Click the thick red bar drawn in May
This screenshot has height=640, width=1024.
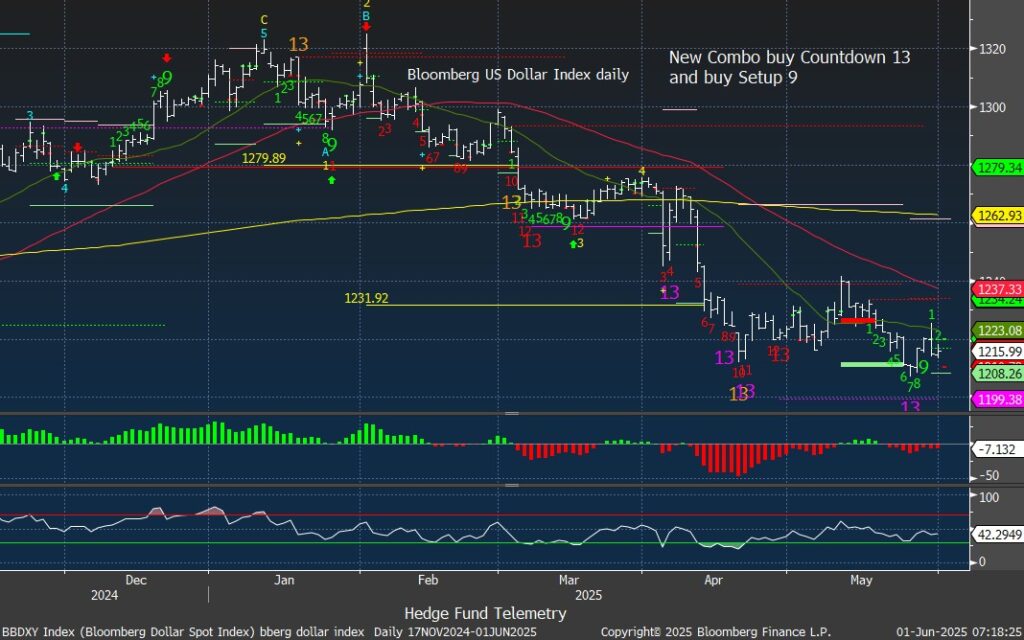click(x=857, y=321)
